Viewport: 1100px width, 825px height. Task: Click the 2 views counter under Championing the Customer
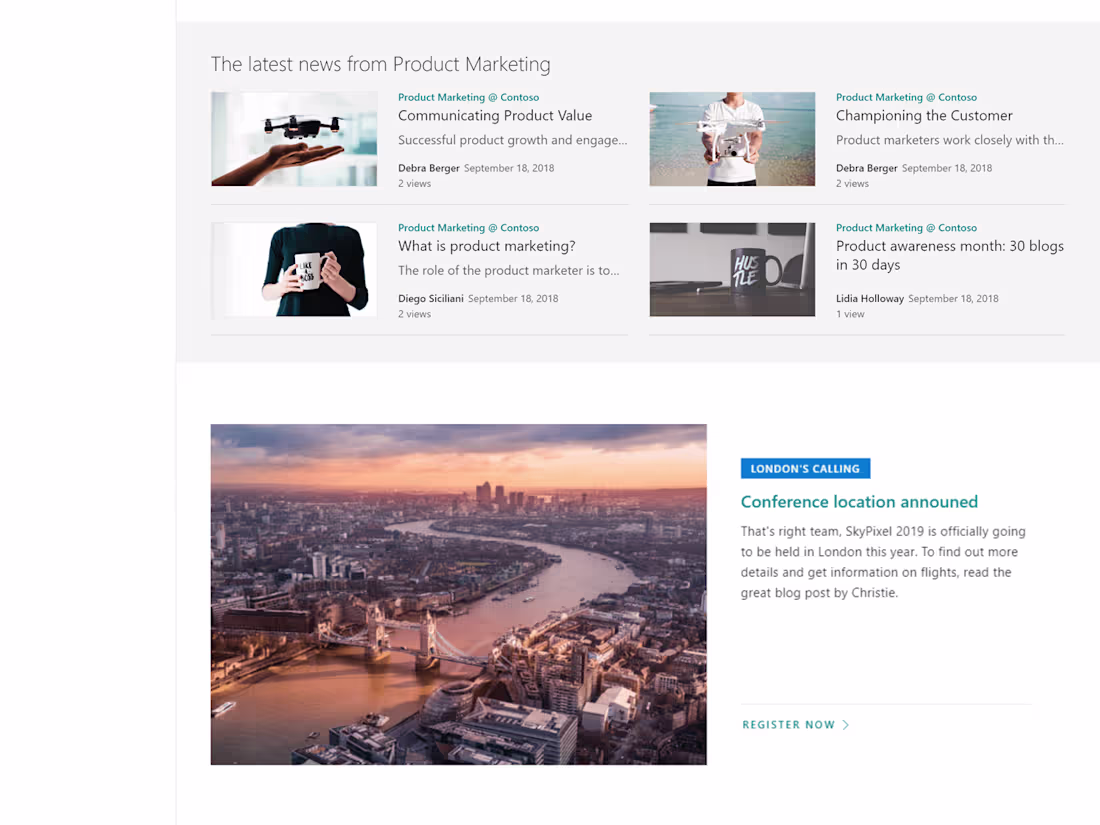pyautogui.click(x=851, y=183)
